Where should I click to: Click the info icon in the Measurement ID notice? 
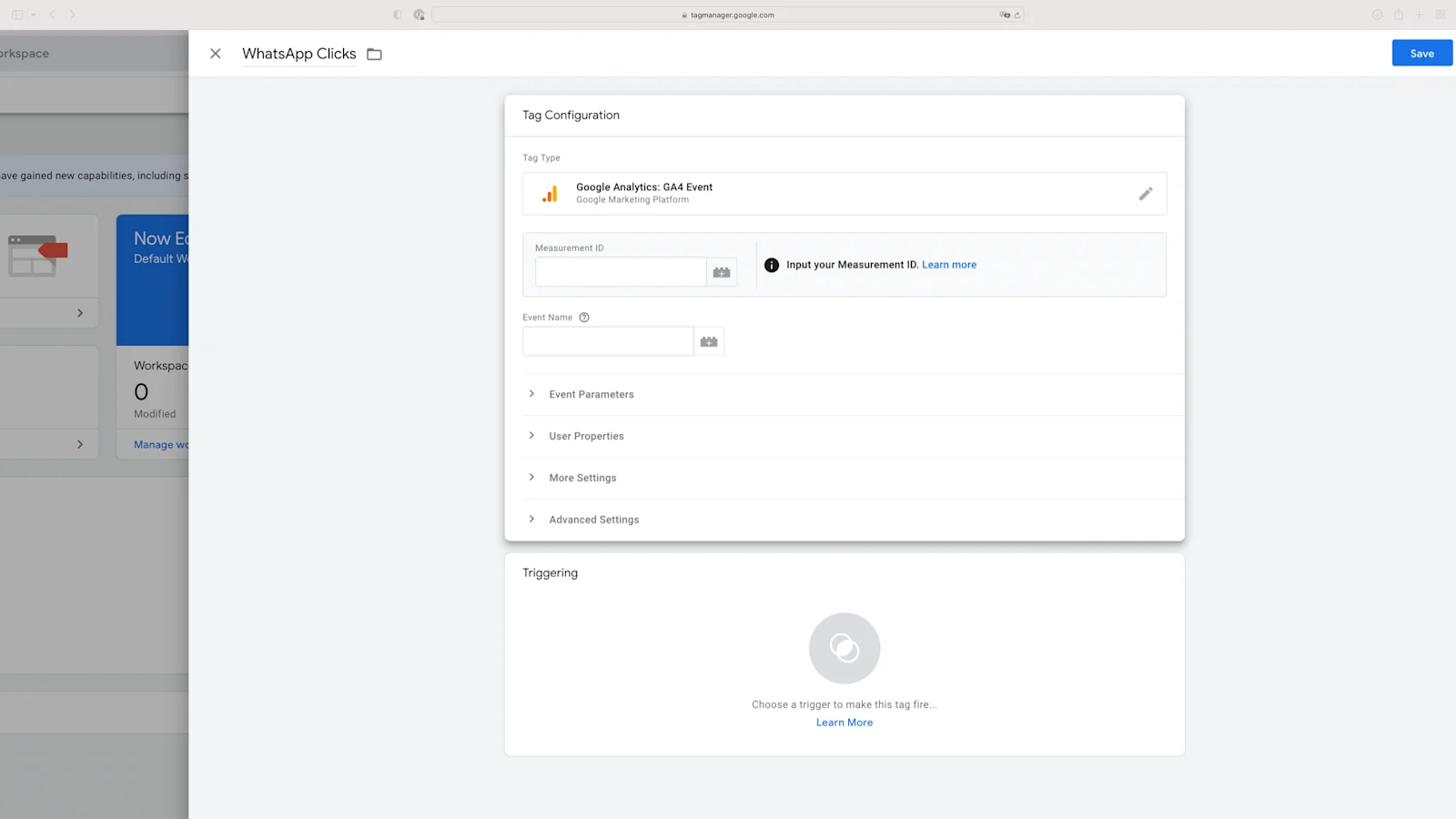point(771,264)
